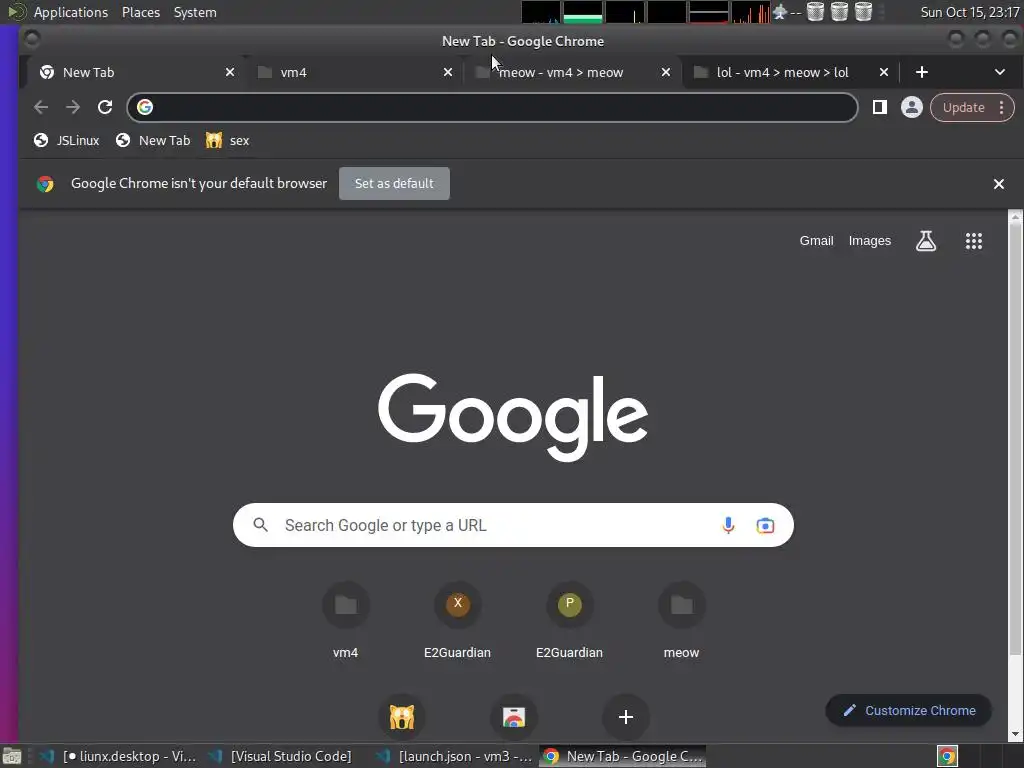Open the profile avatar menu
Viewport: 1024px width, 768px height.
click(912, 107)
